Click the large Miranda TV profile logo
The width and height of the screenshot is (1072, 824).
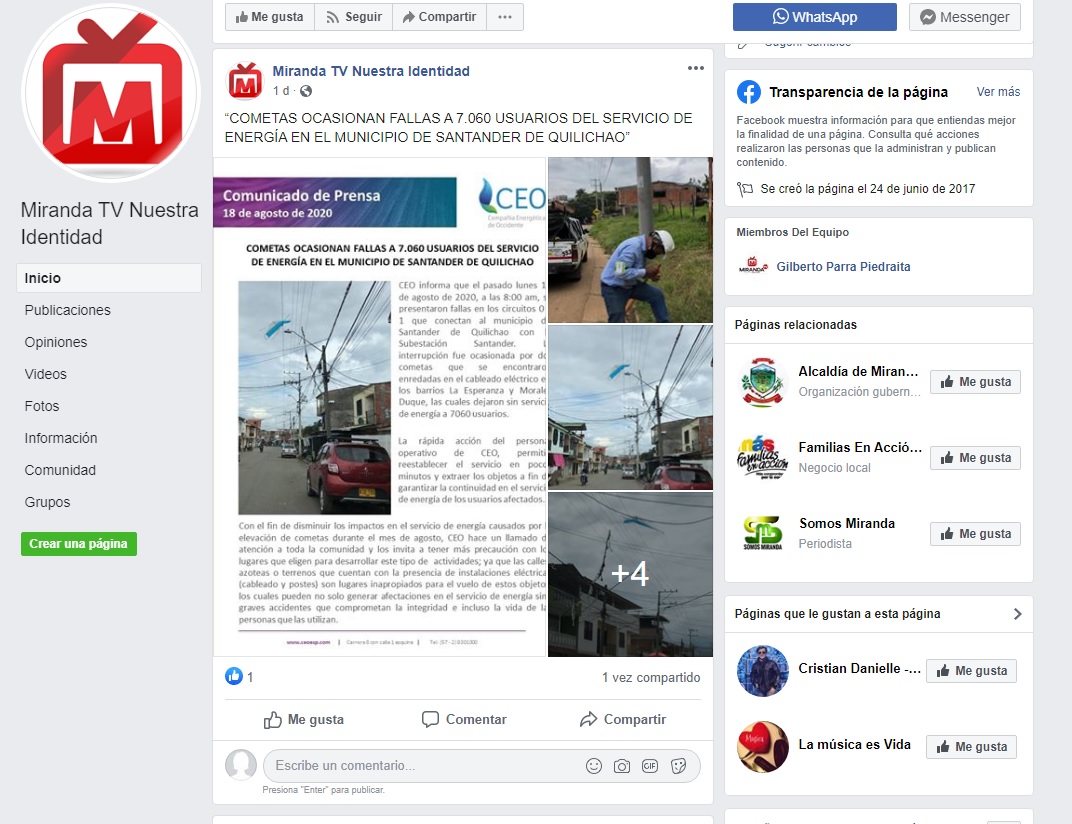(x=110, y=93)
